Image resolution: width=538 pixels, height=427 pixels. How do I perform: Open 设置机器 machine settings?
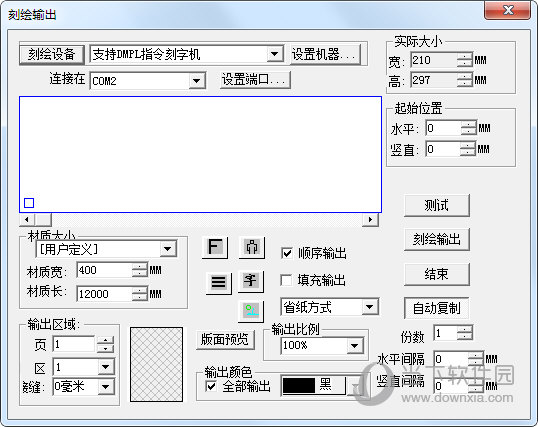325,54
